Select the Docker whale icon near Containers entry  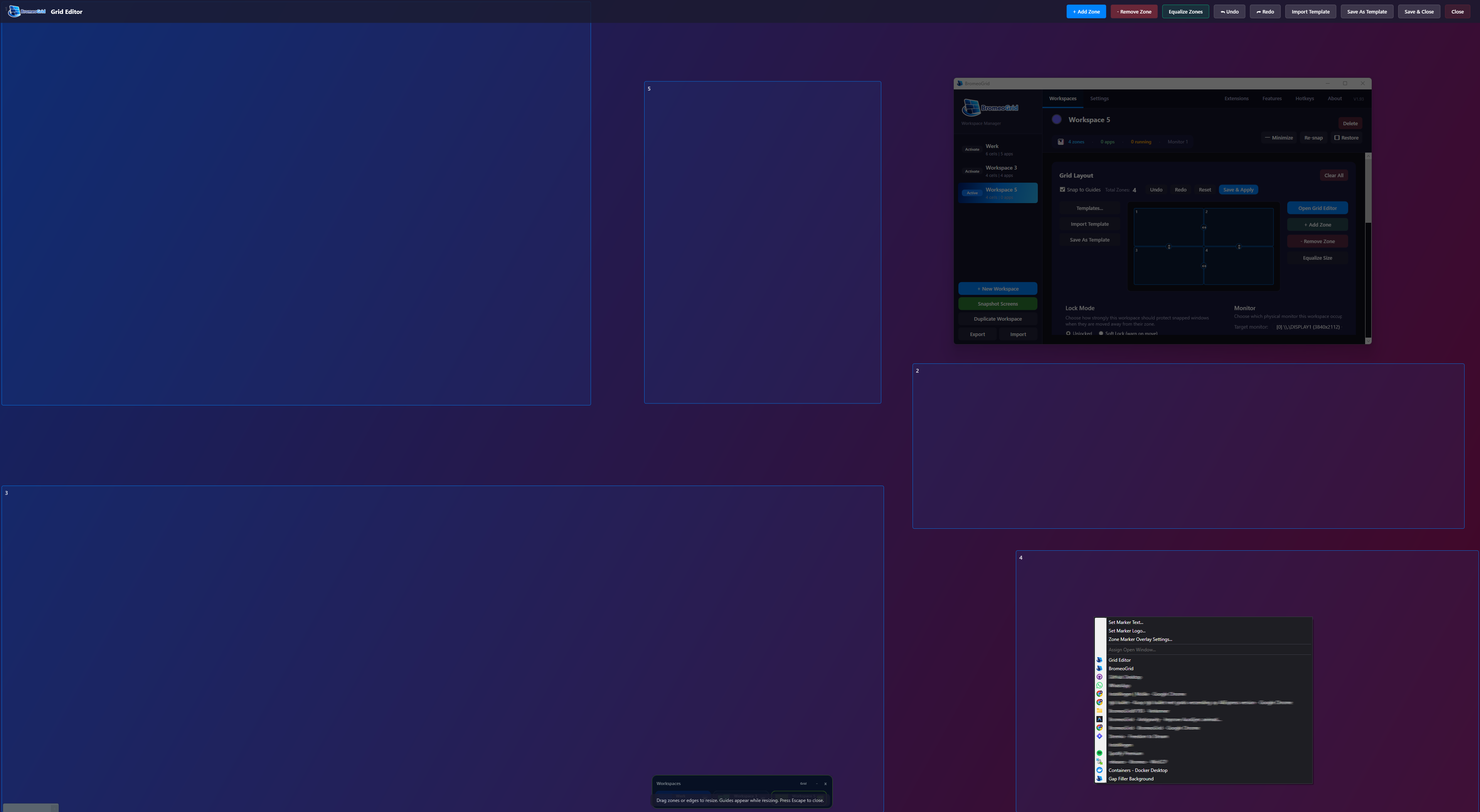coord(1099,770)
